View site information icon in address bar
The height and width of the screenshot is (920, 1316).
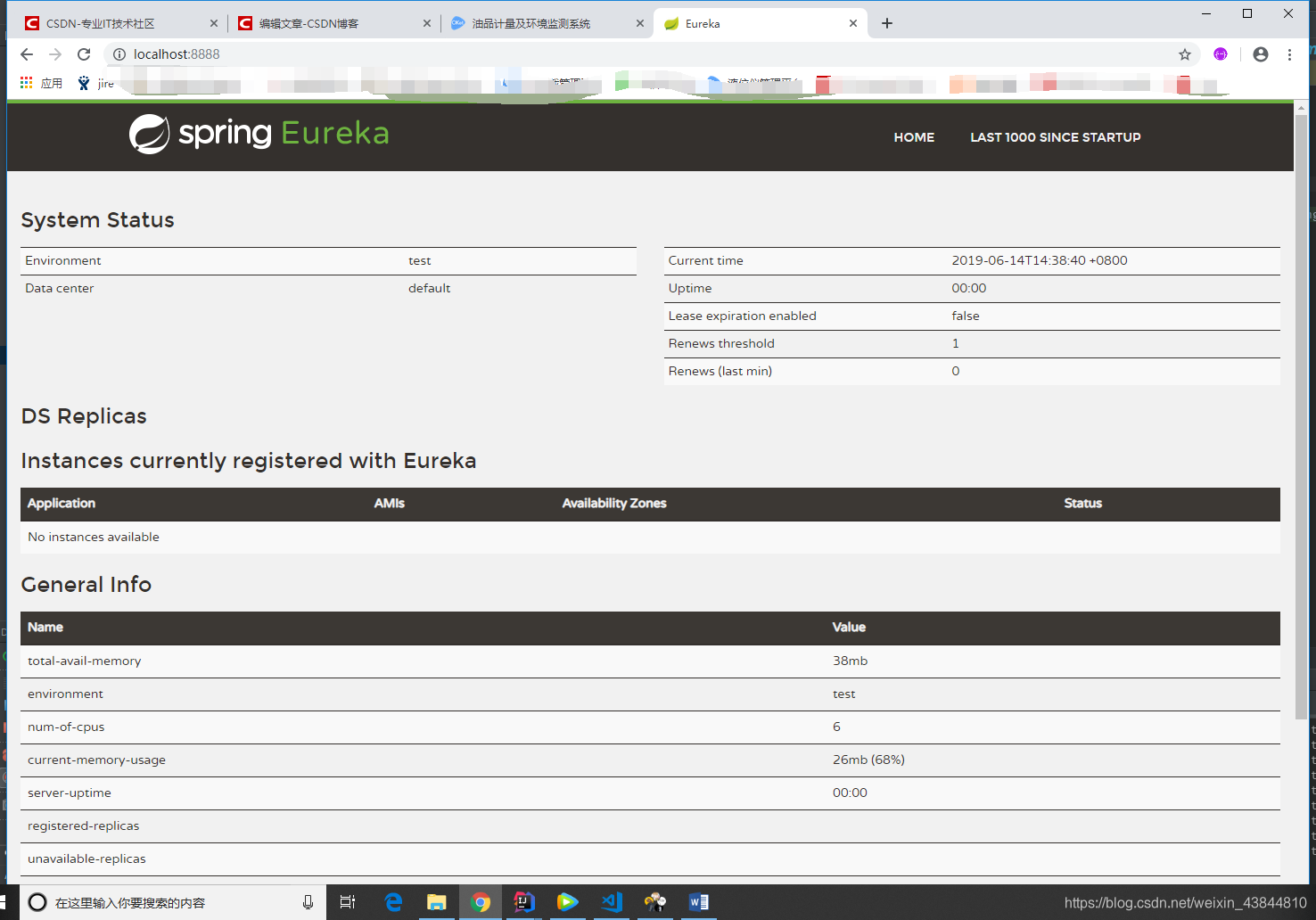click(119, 54)
